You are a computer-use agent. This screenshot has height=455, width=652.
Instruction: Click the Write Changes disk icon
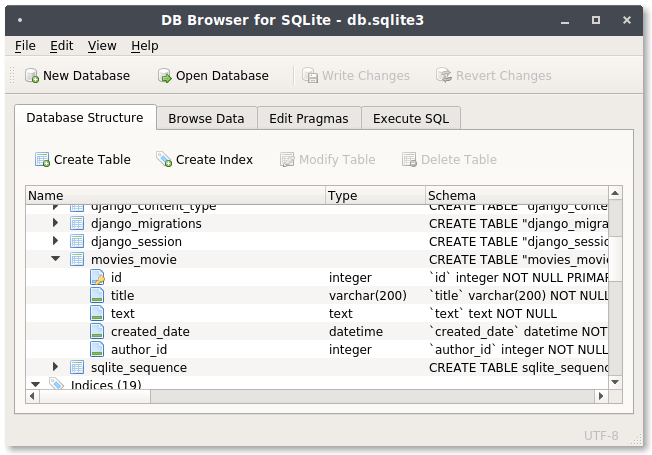point(310,76)
